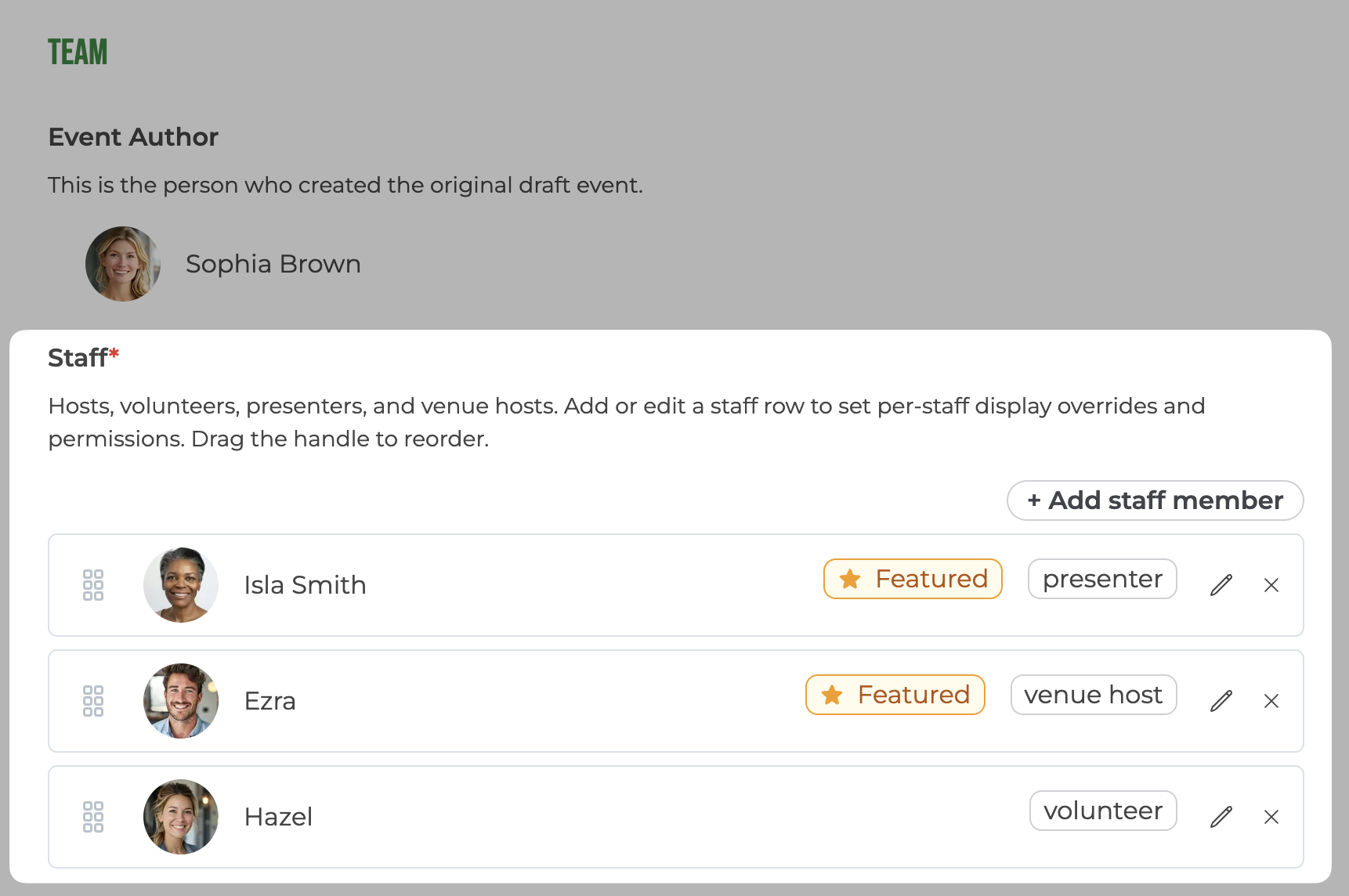Remove Hazel with the X icon
This screenshot has height=896, width=1349.
click(1271, 817)
